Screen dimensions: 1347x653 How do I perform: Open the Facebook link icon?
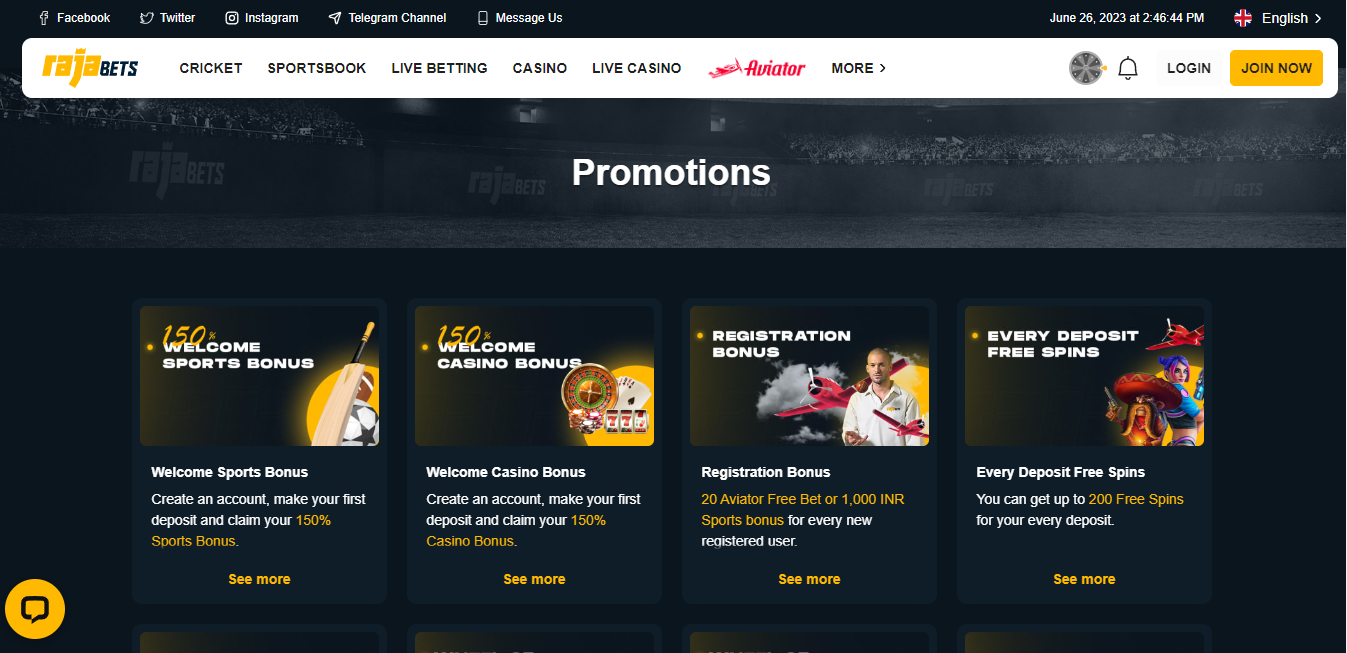tap(43, 18)
